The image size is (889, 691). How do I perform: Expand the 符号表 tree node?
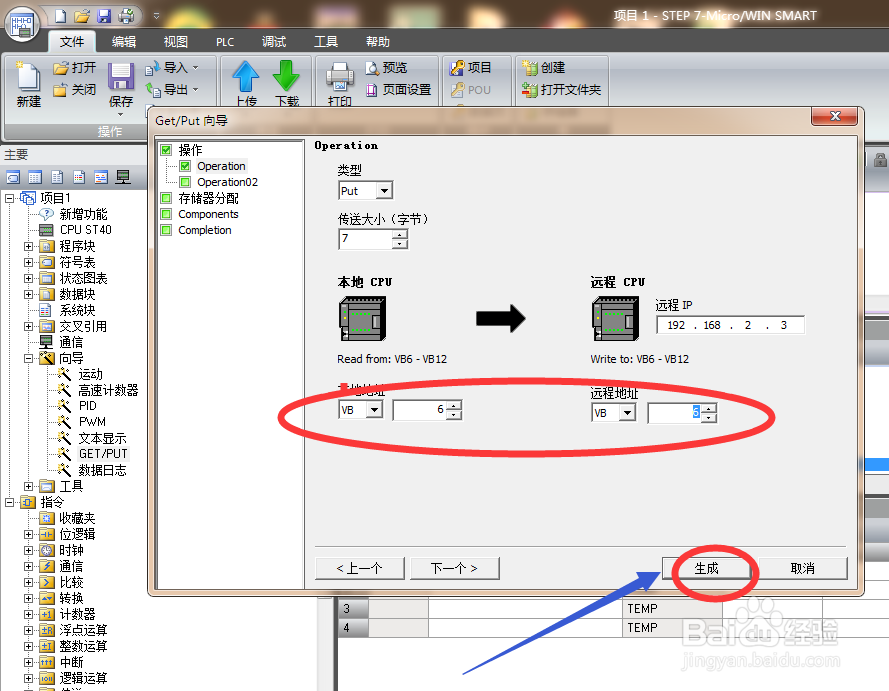[28, 262]
